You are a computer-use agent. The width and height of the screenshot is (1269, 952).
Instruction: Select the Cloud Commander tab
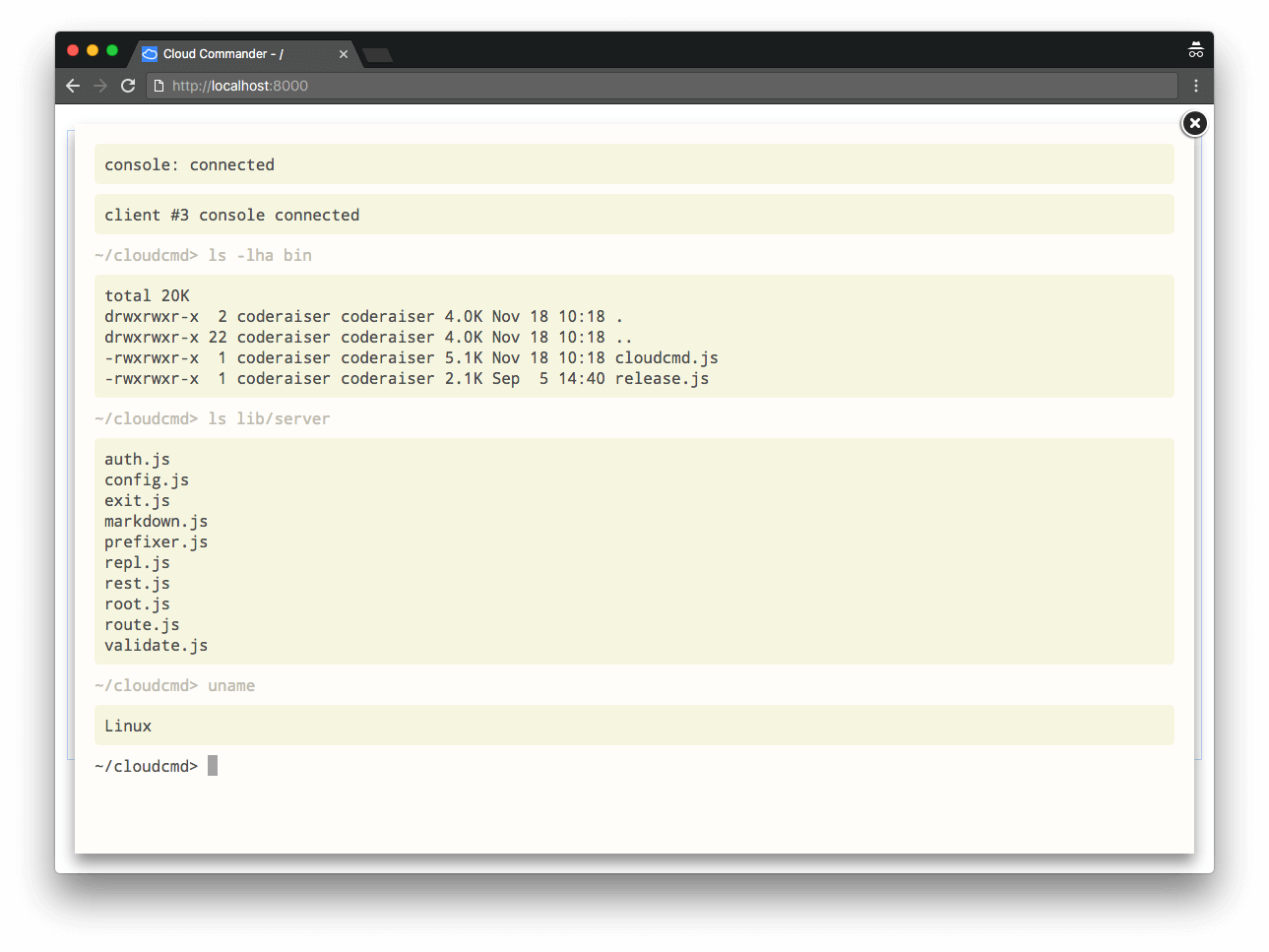tap(236, 54)
